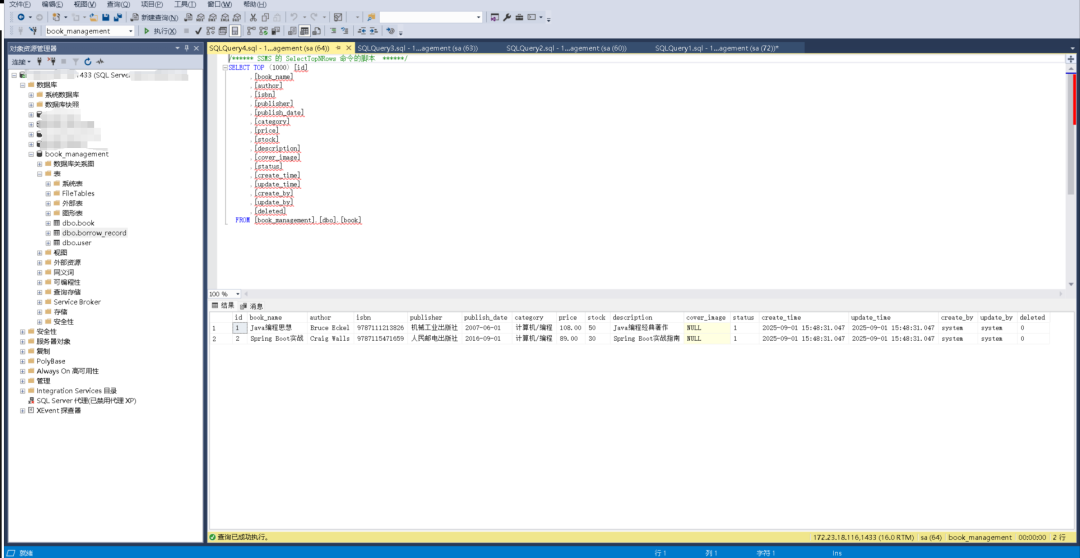Select the FileTables folder in tree
The width and height of the screenshot is (1080, 558).
click(x=78, y=194)
